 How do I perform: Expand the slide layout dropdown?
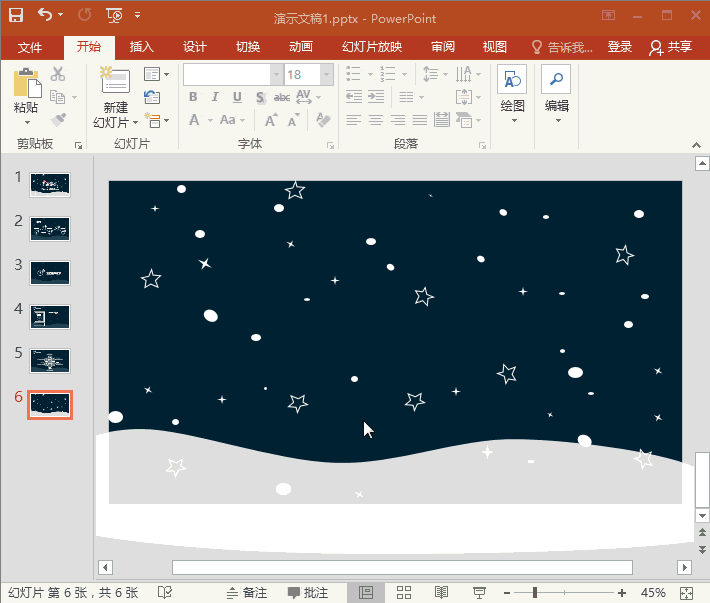click(x=156, y=75)
